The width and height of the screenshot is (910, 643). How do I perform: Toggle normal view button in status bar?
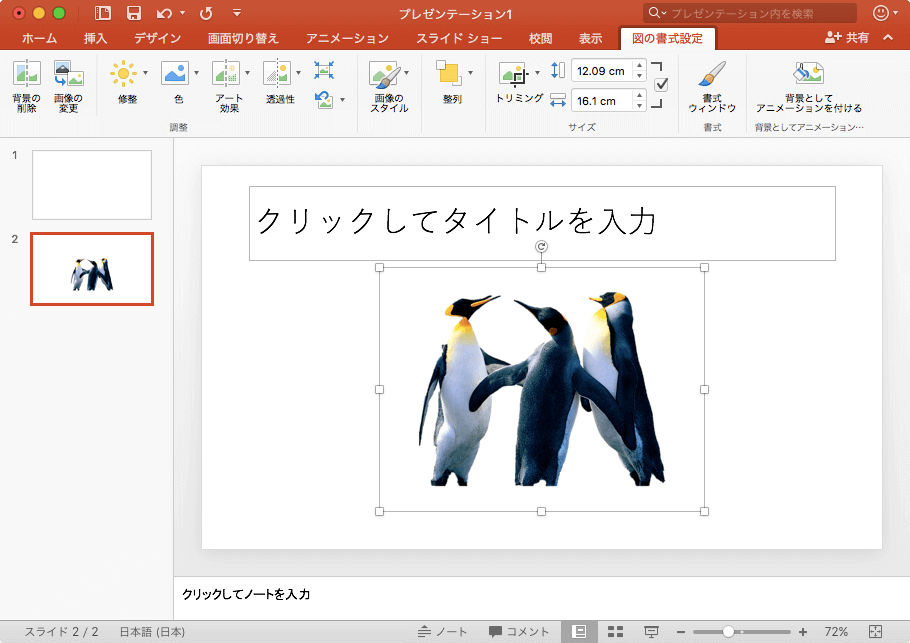tap(579, 632)
